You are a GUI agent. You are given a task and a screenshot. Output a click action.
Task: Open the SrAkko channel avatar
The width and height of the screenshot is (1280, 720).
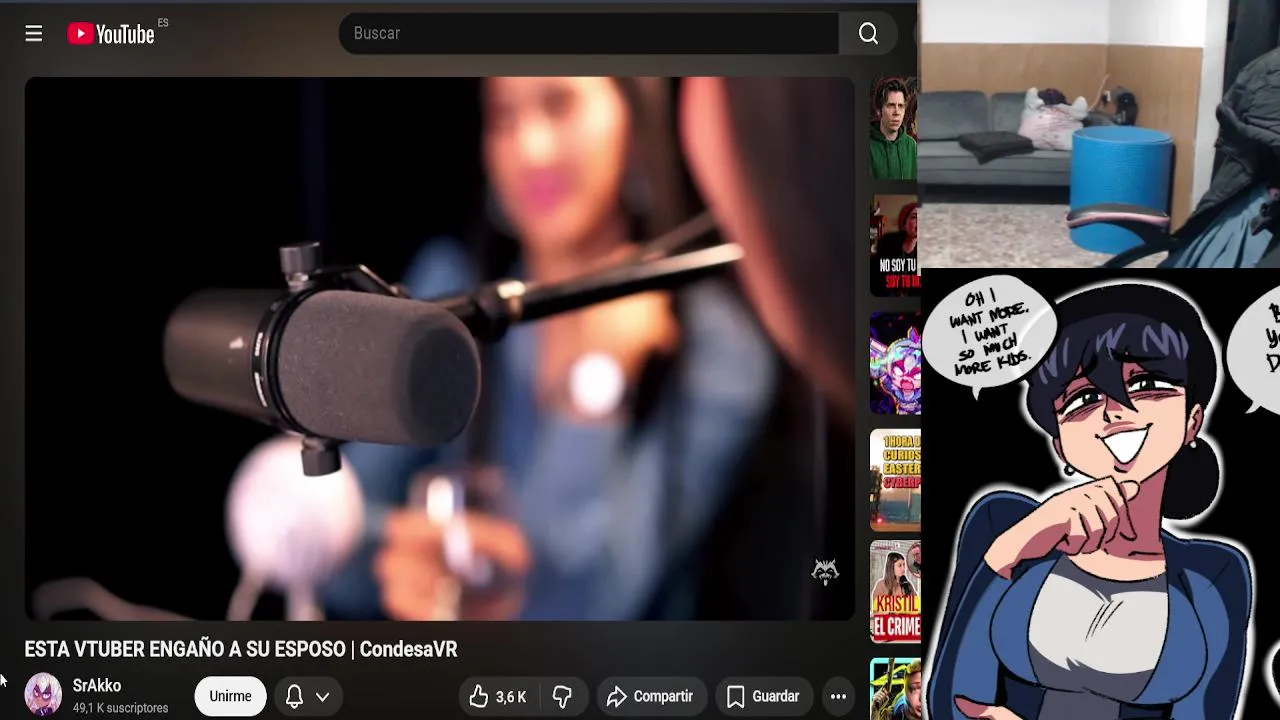[x=43, y=695]
